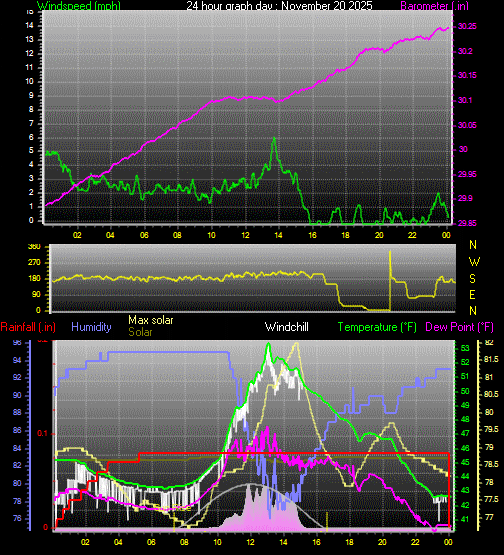
Task: Click the Rainfall (.in) legend label
Action: click(28, 327)
